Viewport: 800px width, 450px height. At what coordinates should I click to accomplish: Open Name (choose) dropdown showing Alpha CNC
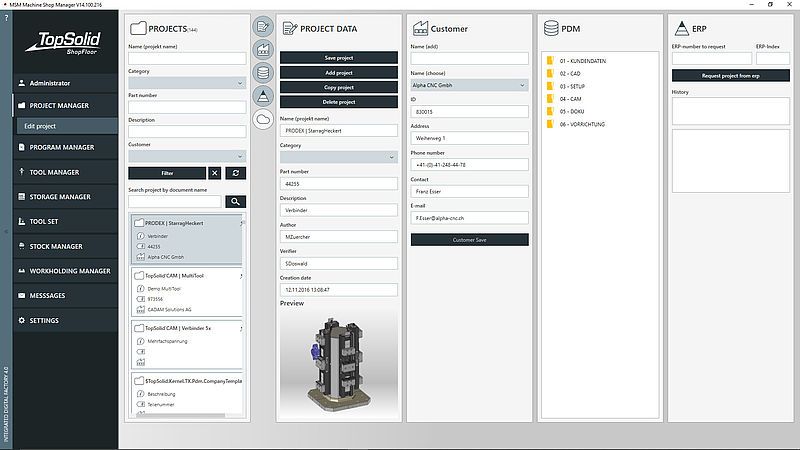coord(469,85)
